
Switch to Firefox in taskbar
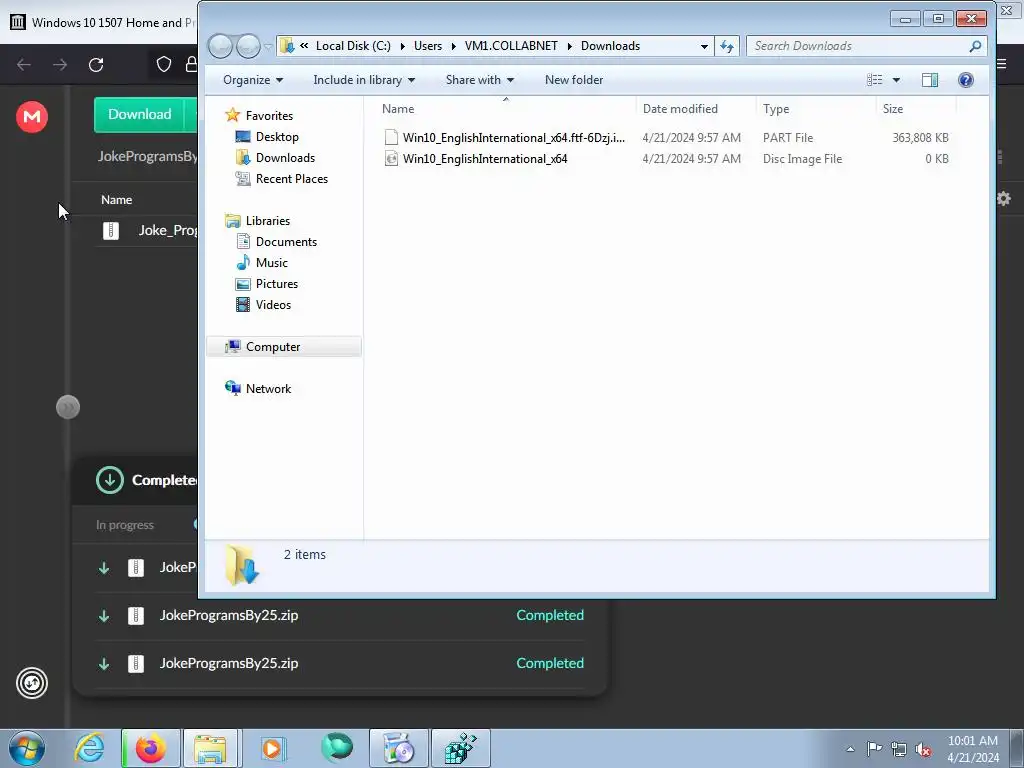pyautogui.click(x=151, y=748)
